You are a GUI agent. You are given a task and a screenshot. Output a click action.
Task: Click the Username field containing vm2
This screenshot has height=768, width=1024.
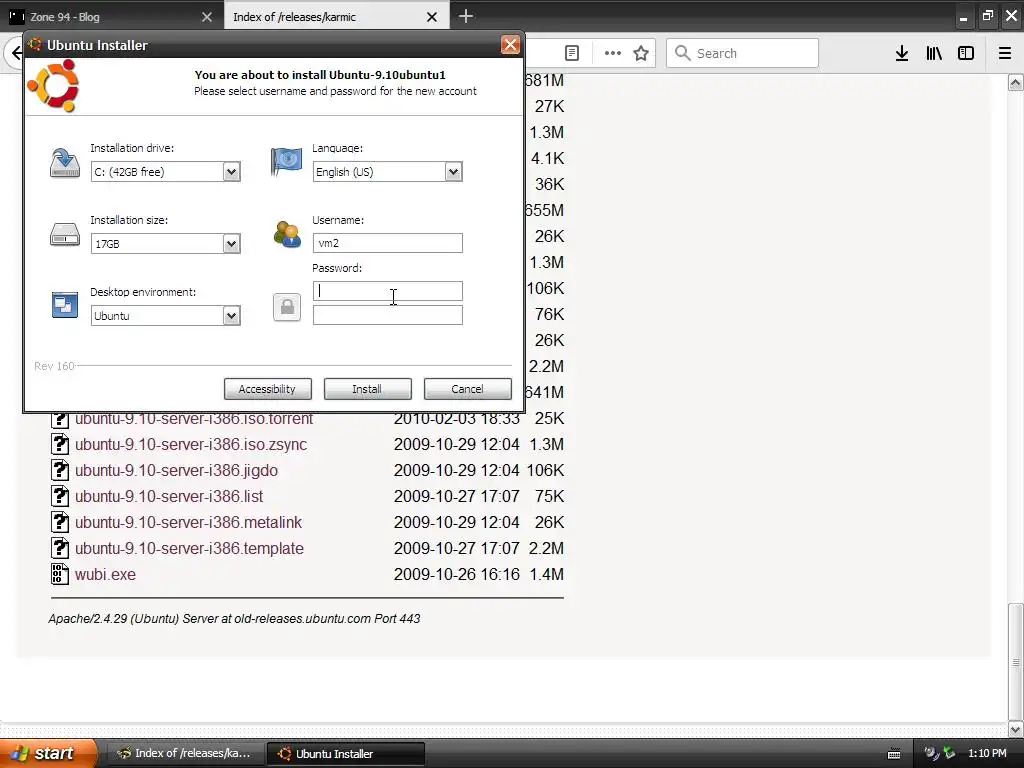(387, 243)
